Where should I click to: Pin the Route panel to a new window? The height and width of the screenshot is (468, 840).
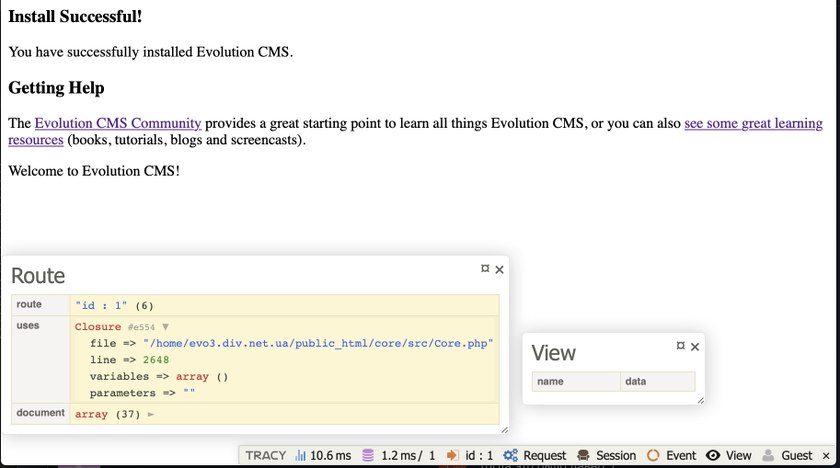tap(485, 269)
